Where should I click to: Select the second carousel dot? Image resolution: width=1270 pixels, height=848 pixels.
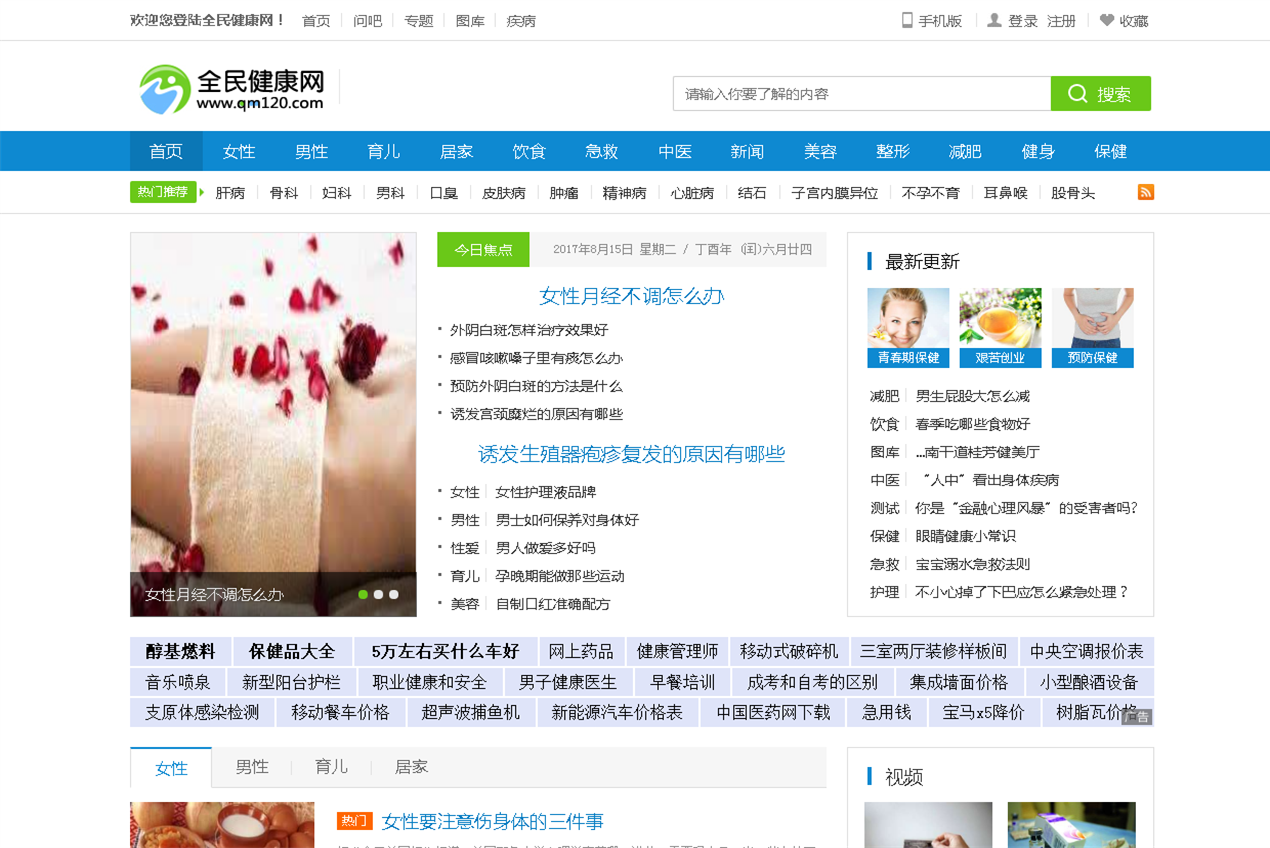[x=378, y=594]
